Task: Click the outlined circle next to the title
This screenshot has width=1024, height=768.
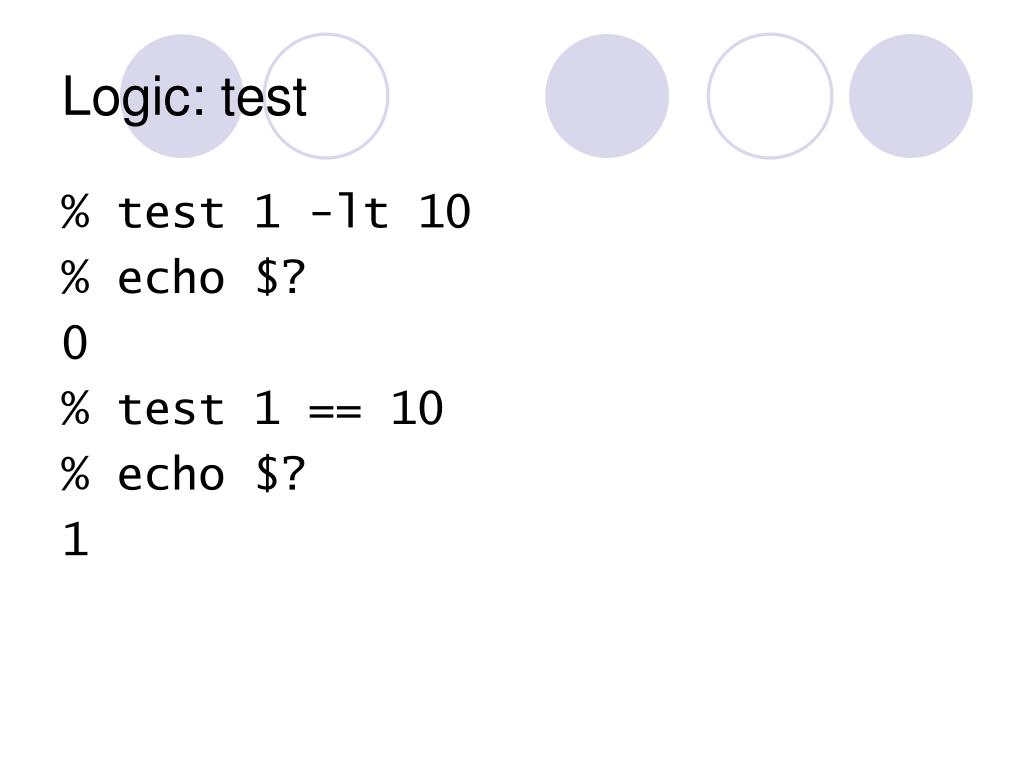Action: pos(326,96)
